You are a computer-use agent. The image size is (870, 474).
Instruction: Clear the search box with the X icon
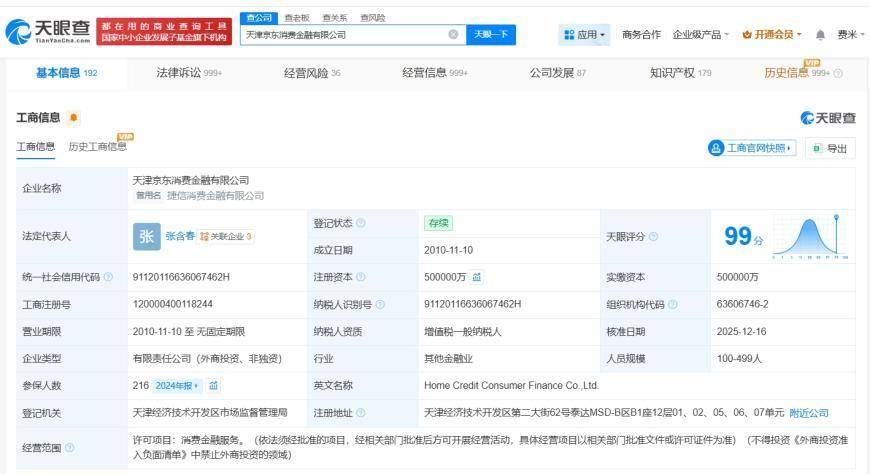coord(453,35)
